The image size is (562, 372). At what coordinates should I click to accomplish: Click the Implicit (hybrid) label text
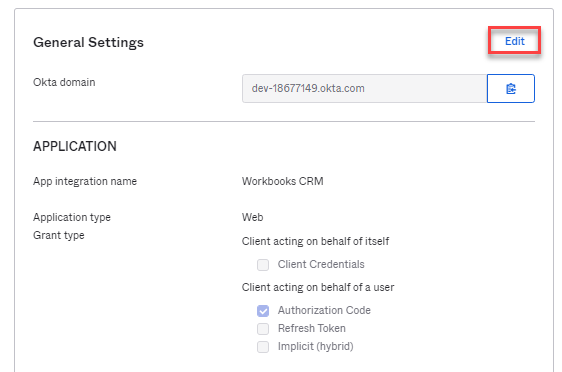pyautogui.click(x=315, y=346)
